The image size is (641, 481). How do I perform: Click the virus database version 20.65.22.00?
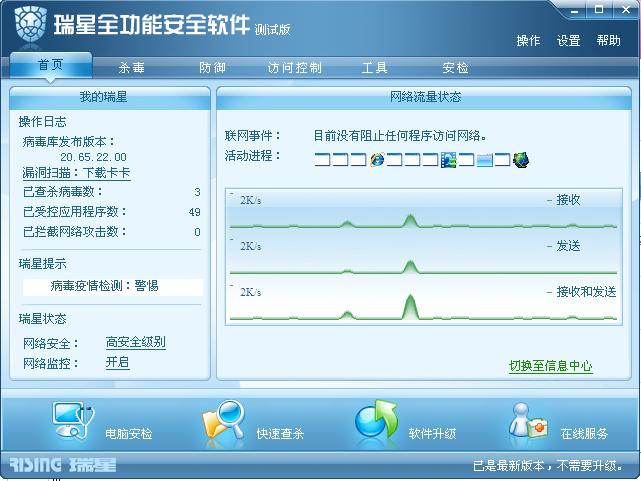[94, 157]
